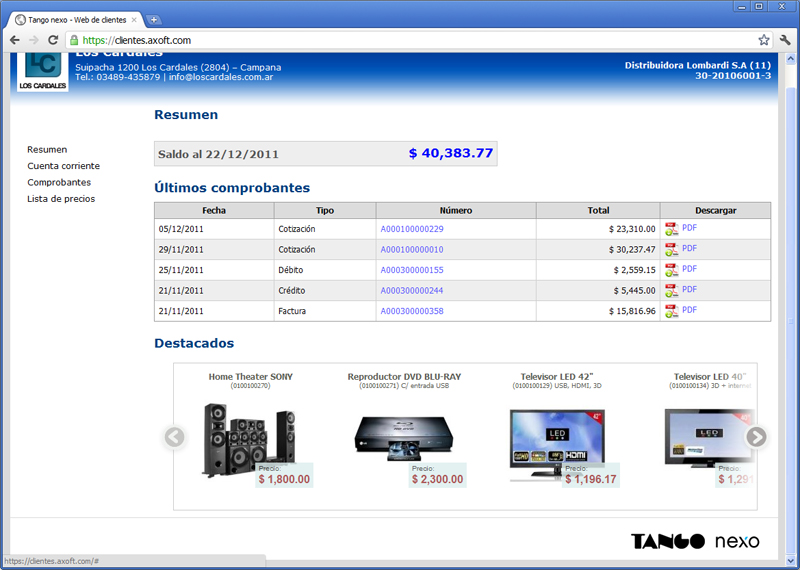This screenshot has height=570, width=800.
Task: Click the Destacados heading
Action: pos(194,343)
